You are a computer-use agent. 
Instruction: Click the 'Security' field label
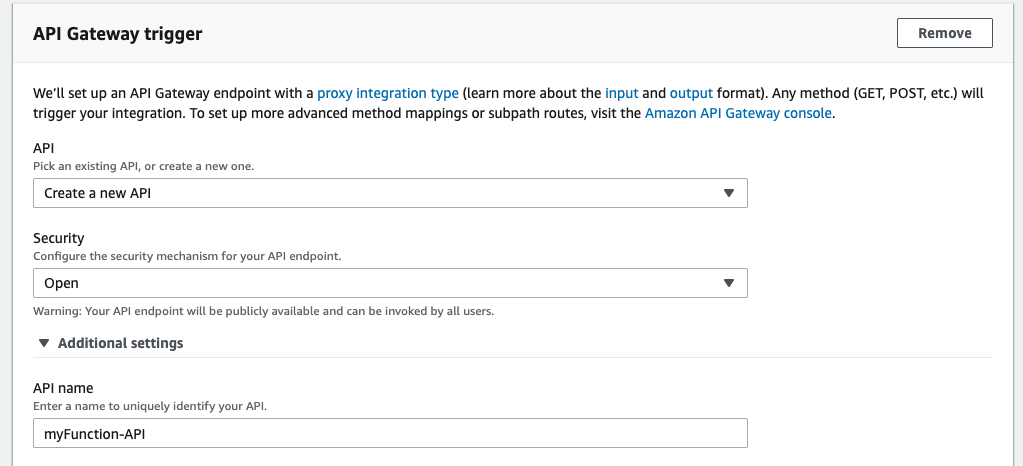coord(59,239)
